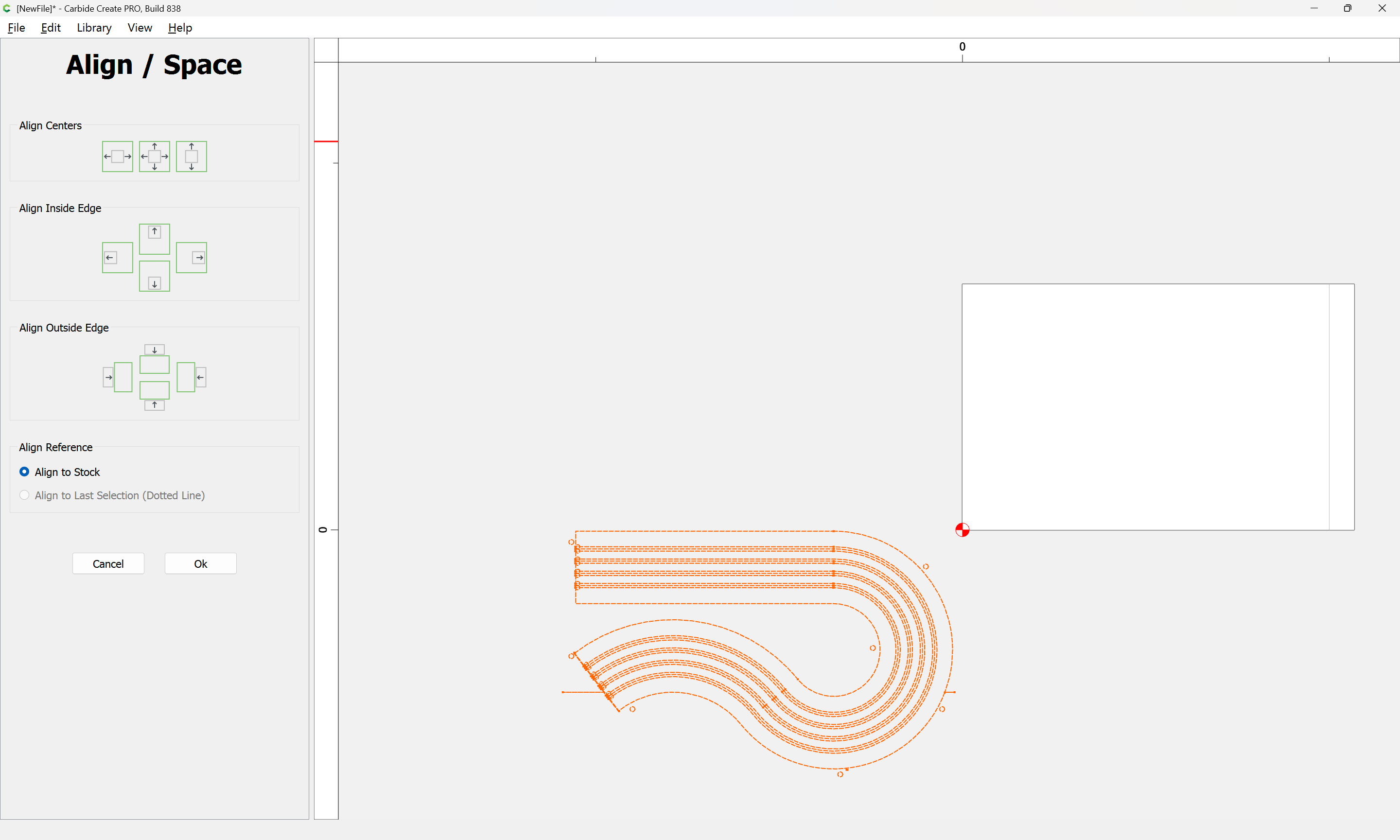The image size is (1400, 840).
Task: Align centers horizontally icon
Action: (117, 156)
